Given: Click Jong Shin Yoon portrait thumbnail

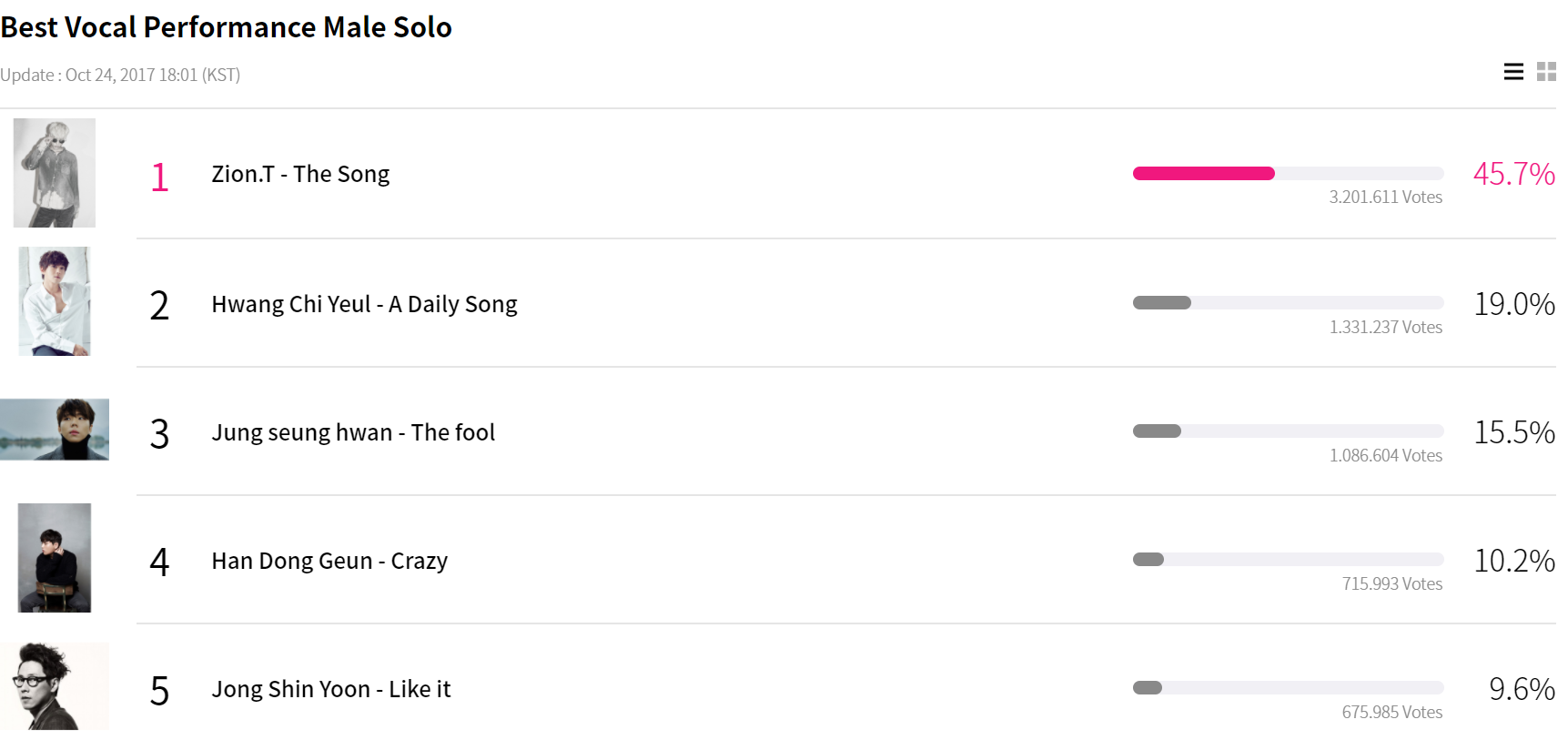Looking at the screenshot, I should pos(55,686).
